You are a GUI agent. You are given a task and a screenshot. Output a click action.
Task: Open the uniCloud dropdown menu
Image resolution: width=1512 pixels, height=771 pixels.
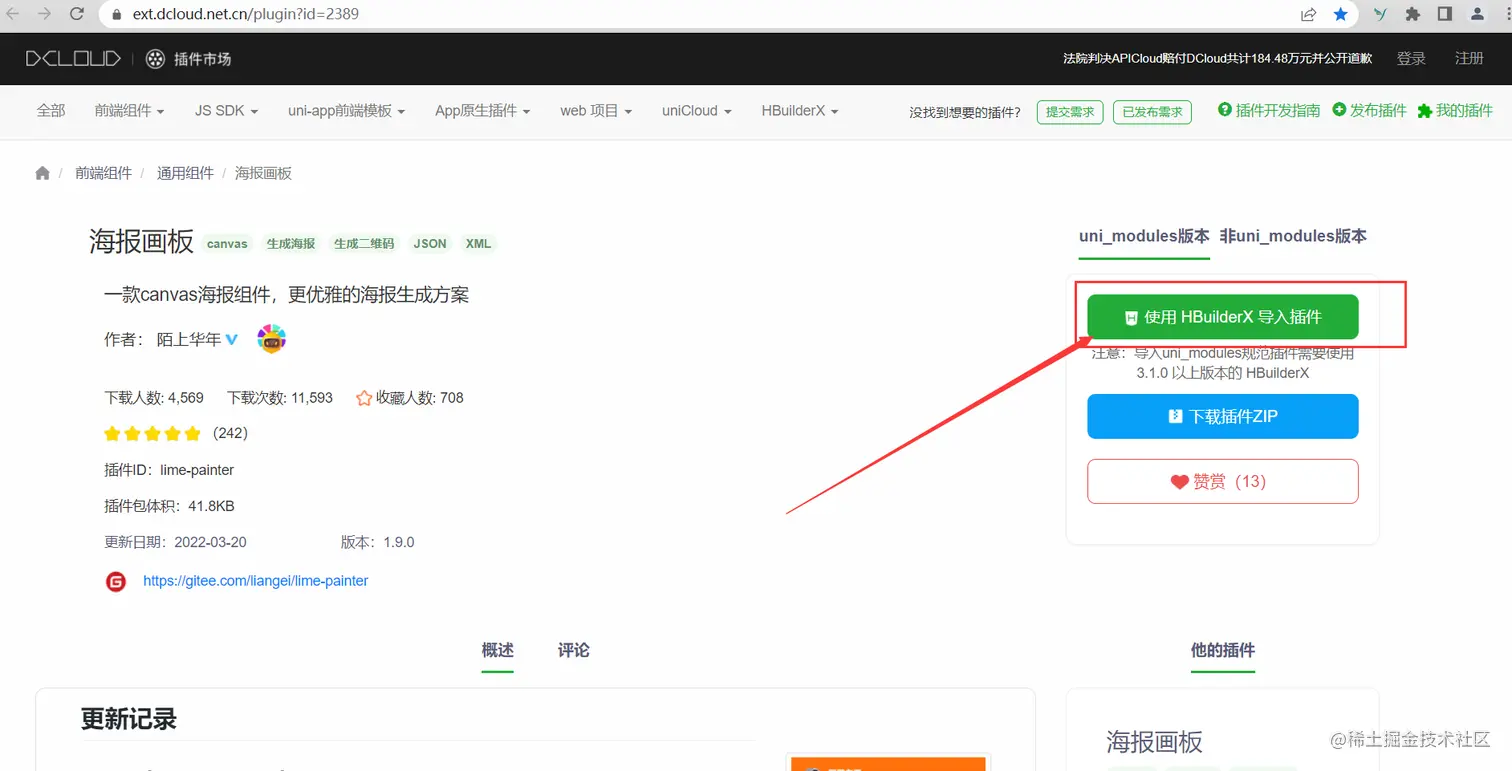(696, 111)
